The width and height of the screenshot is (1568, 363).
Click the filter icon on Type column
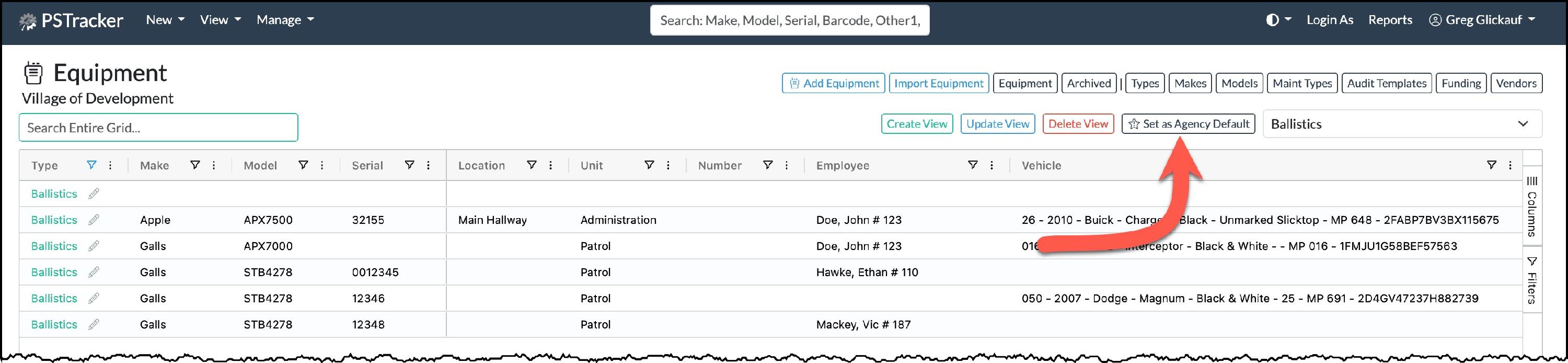coord(91,165)
